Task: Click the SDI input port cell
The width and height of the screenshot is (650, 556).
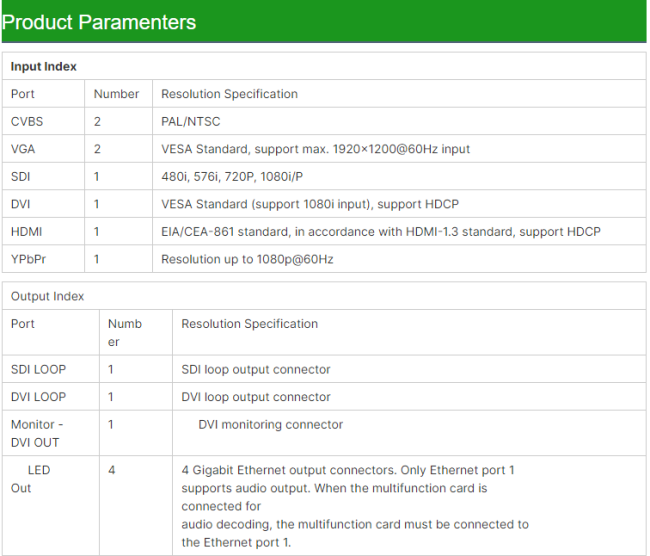Action: (x=43, y=176)
